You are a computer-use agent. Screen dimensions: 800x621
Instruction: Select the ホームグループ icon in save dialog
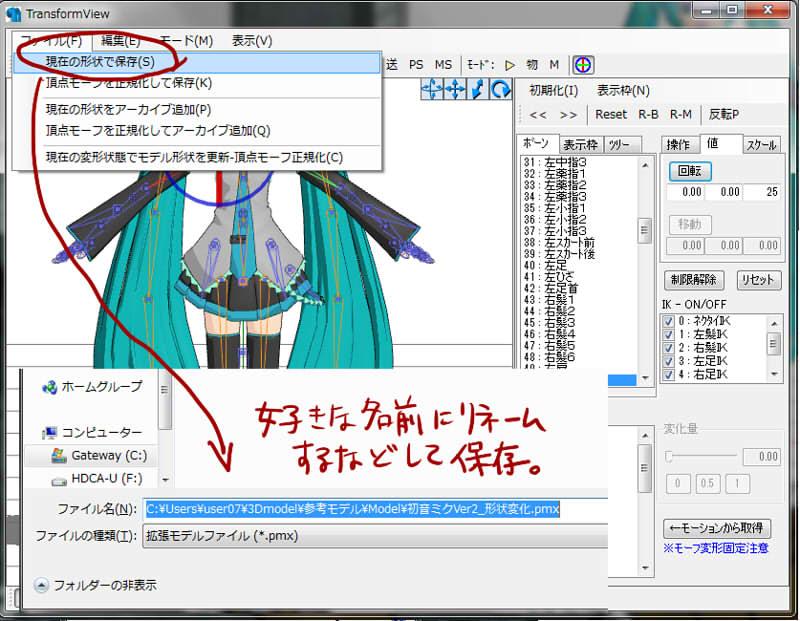tap(49, 387)
